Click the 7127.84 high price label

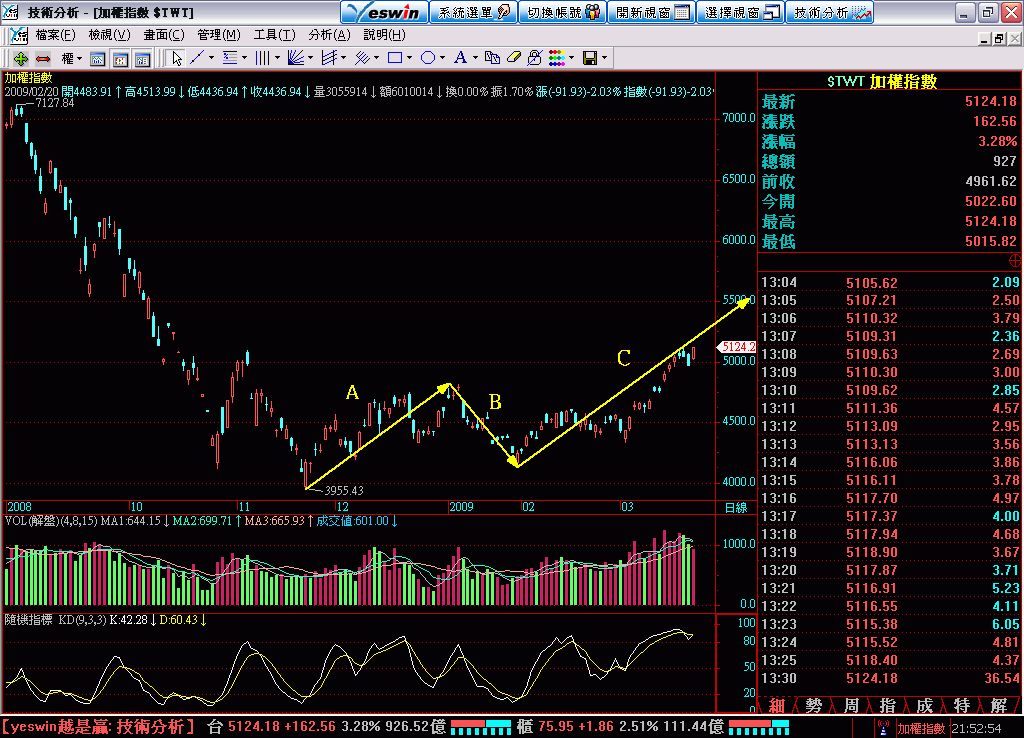(x=55, y=103)
